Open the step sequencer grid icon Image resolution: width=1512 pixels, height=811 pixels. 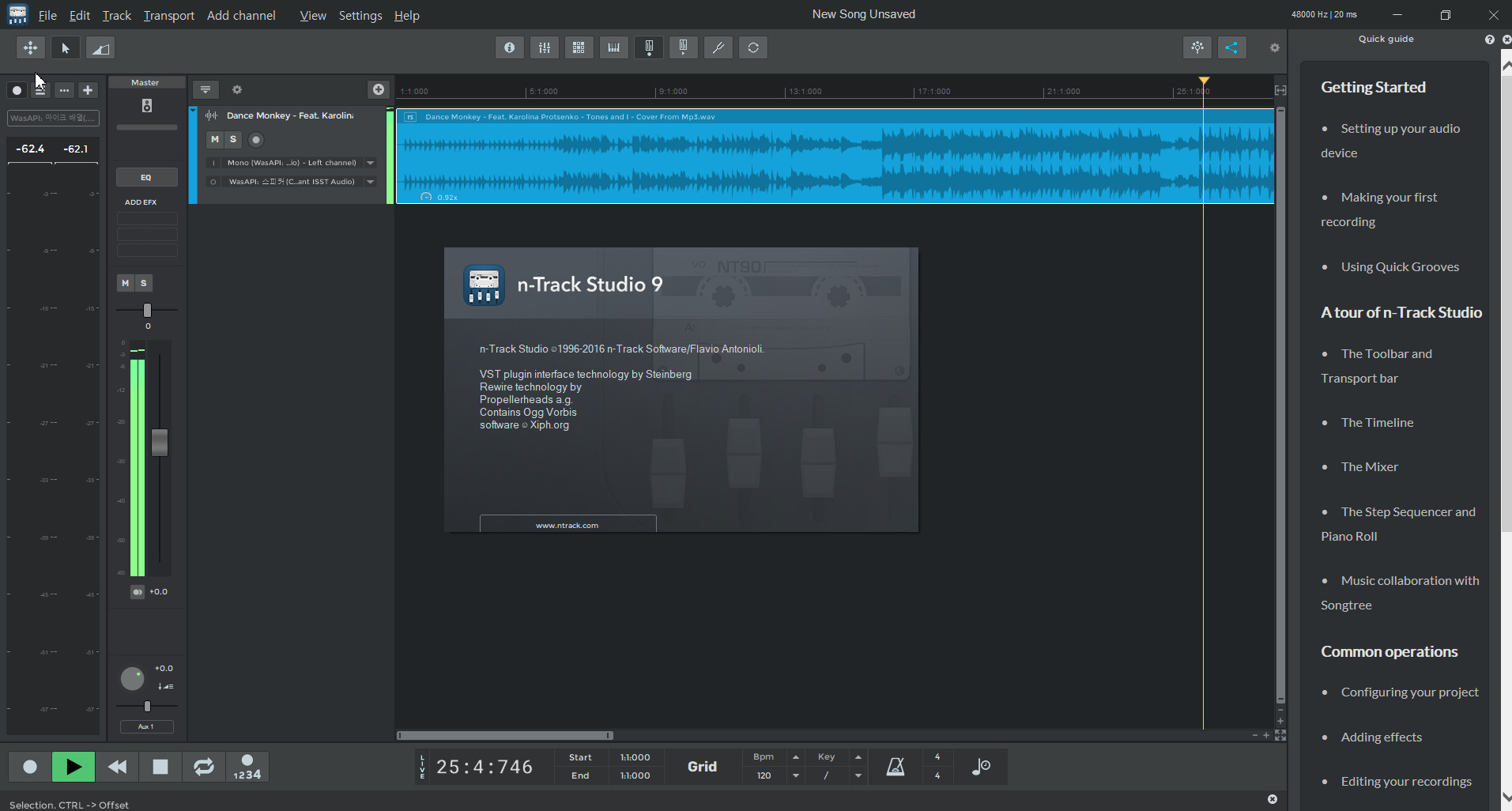click(579, 47)
